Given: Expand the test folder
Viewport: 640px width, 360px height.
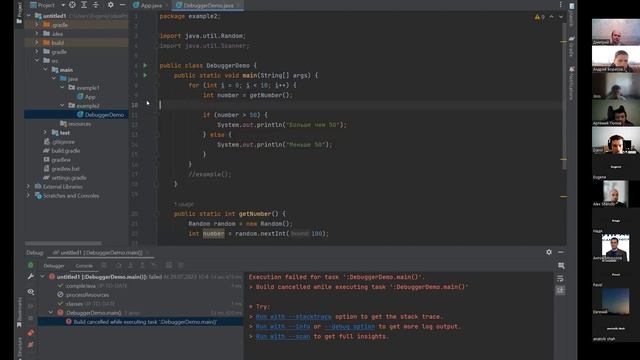Looking at the screenshot, I should 45,133.
